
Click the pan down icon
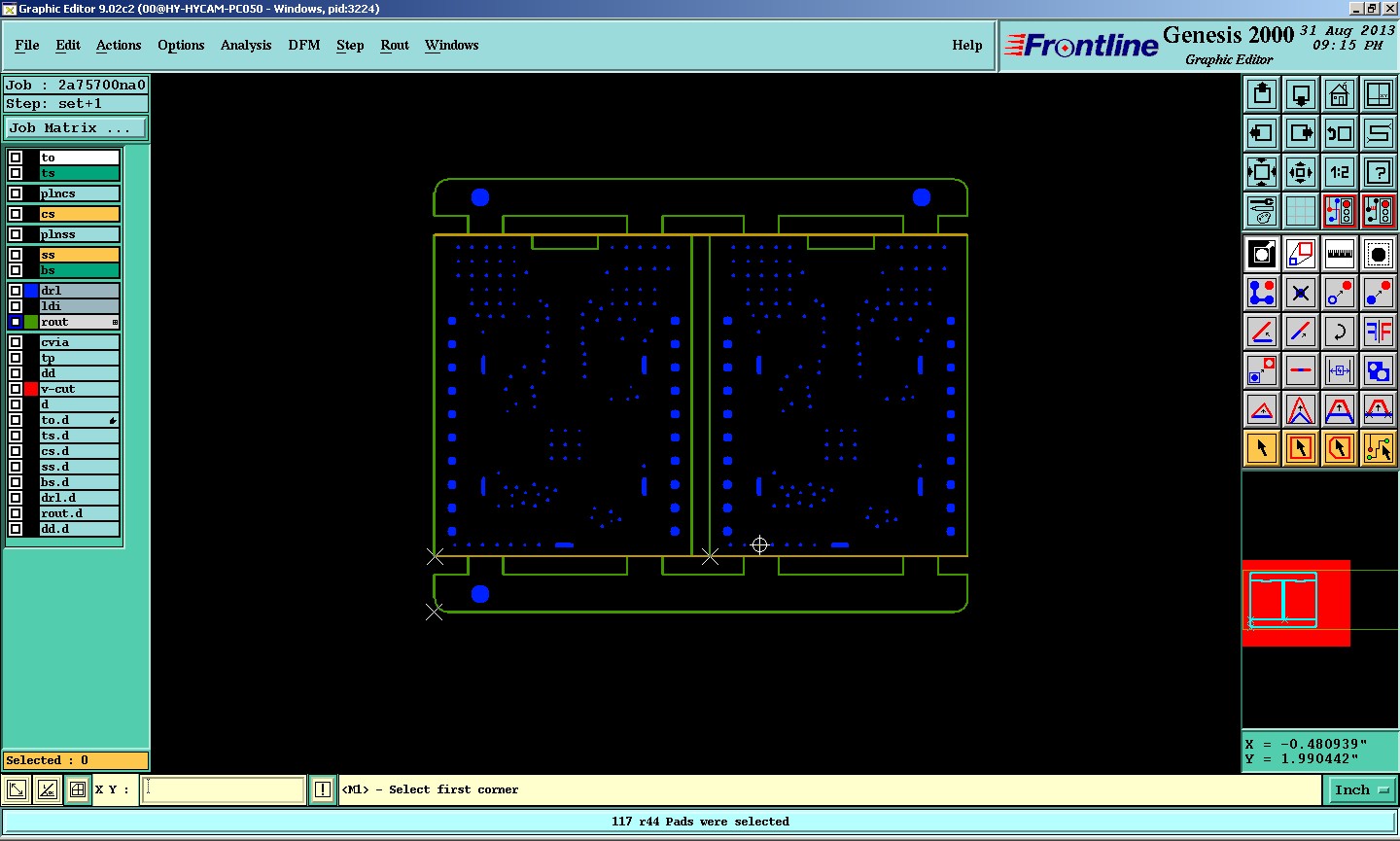click(x=1301, y=94)
